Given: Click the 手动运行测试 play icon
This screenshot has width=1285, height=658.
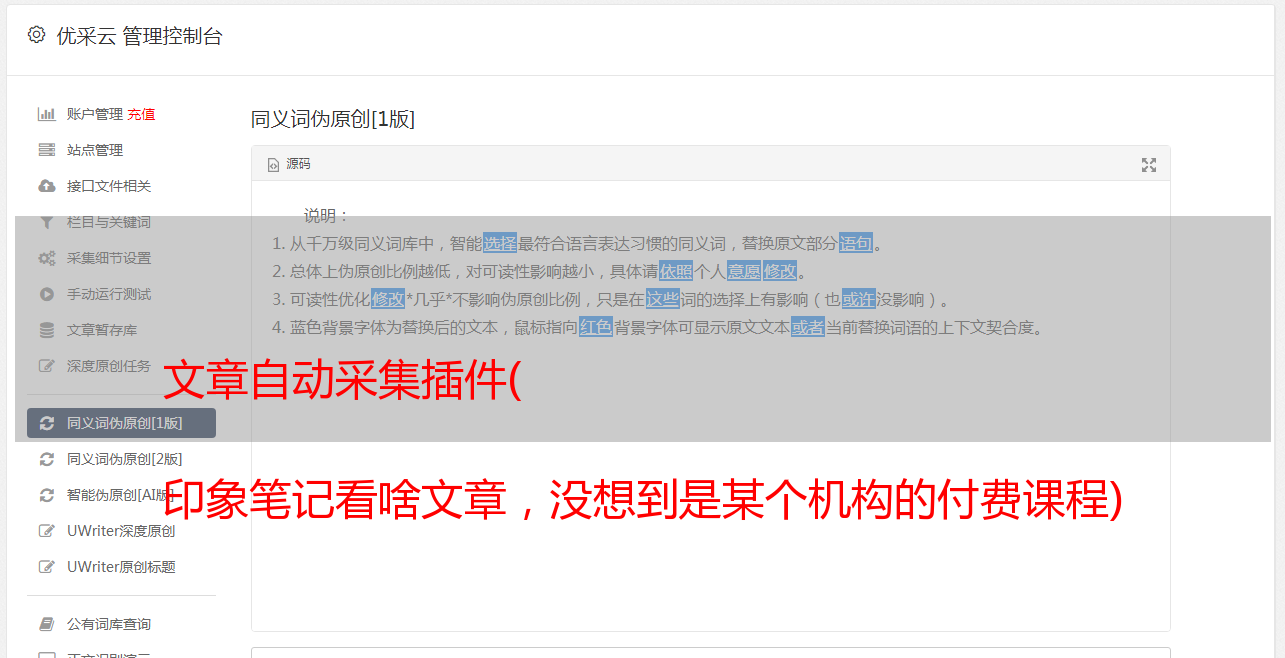Looking at the screenshot, I should (x=46, y=294).
